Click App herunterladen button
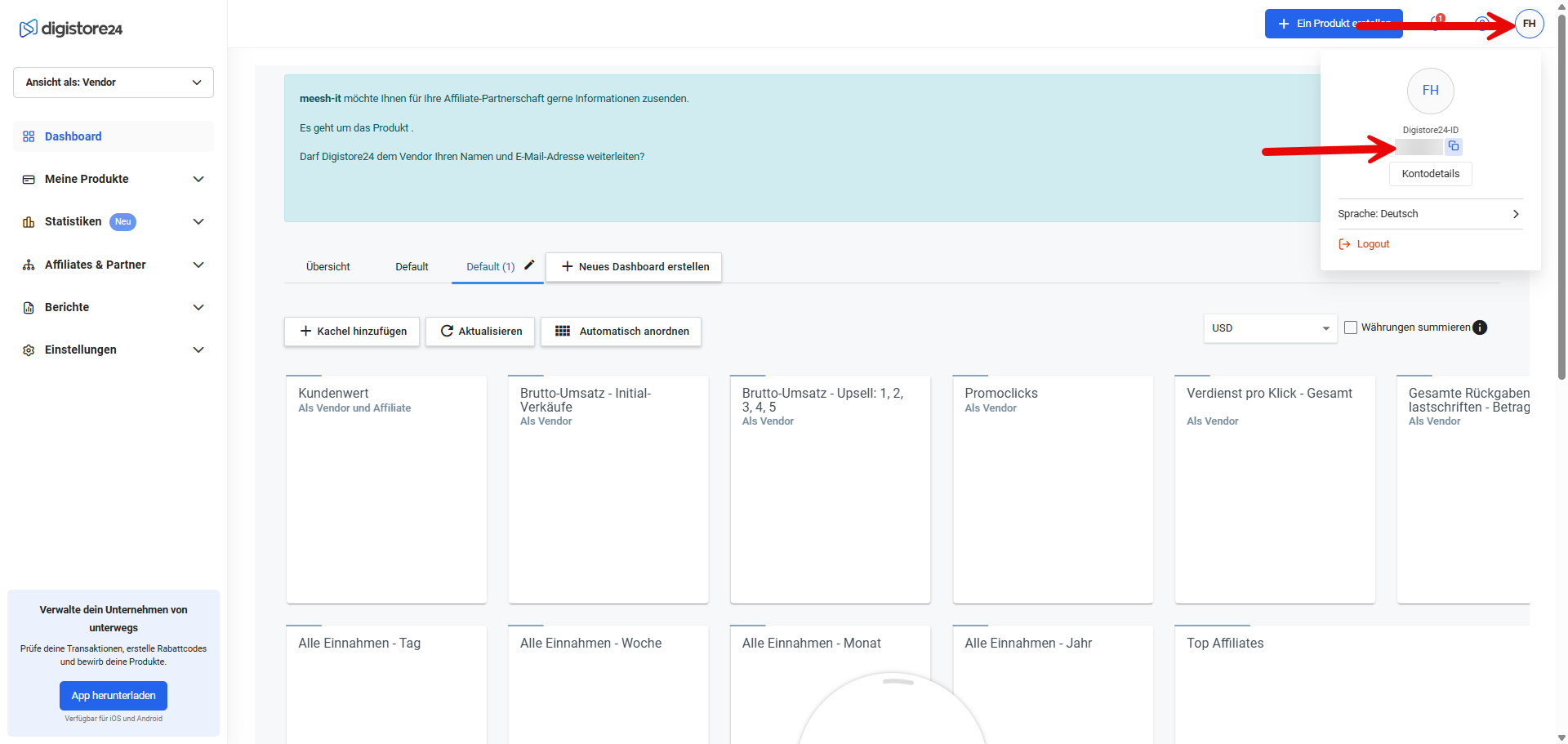Viewport: 1568px width, 744px height. tap(114, 696)
